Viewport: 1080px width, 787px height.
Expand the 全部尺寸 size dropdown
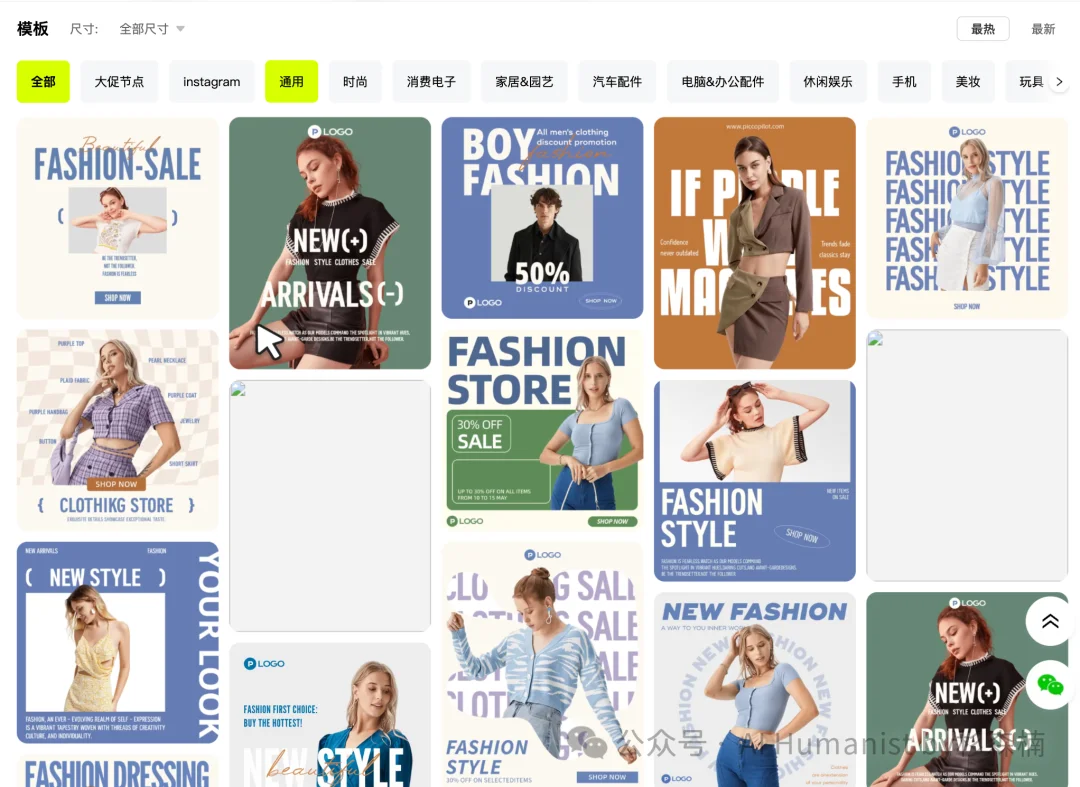152,29
